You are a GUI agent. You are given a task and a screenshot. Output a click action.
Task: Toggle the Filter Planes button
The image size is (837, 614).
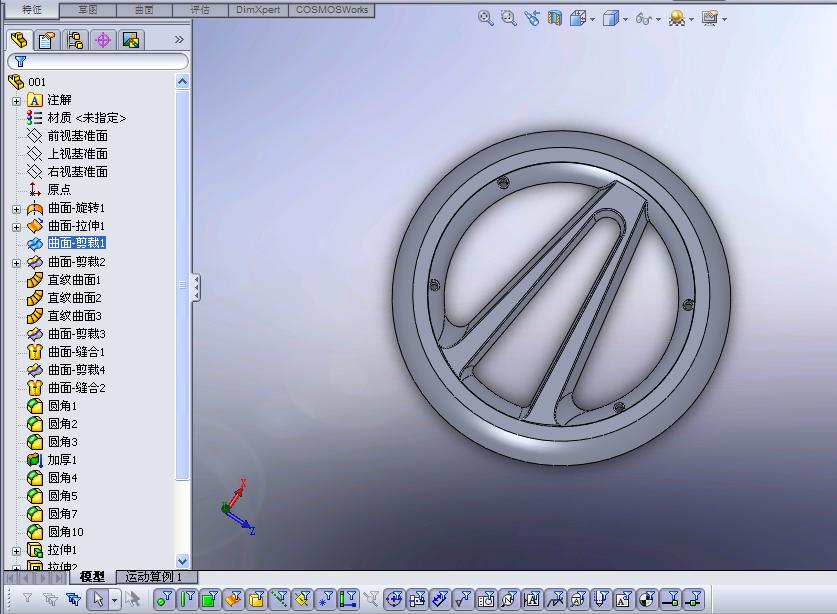tap(302, 599)
